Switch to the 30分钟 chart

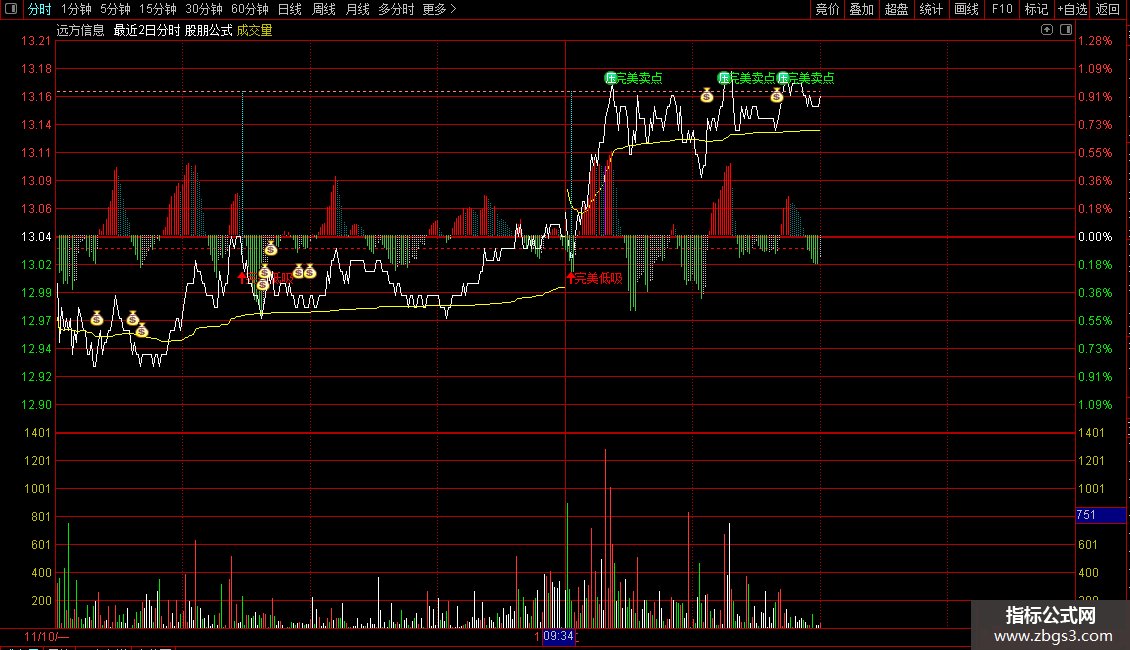204,9
